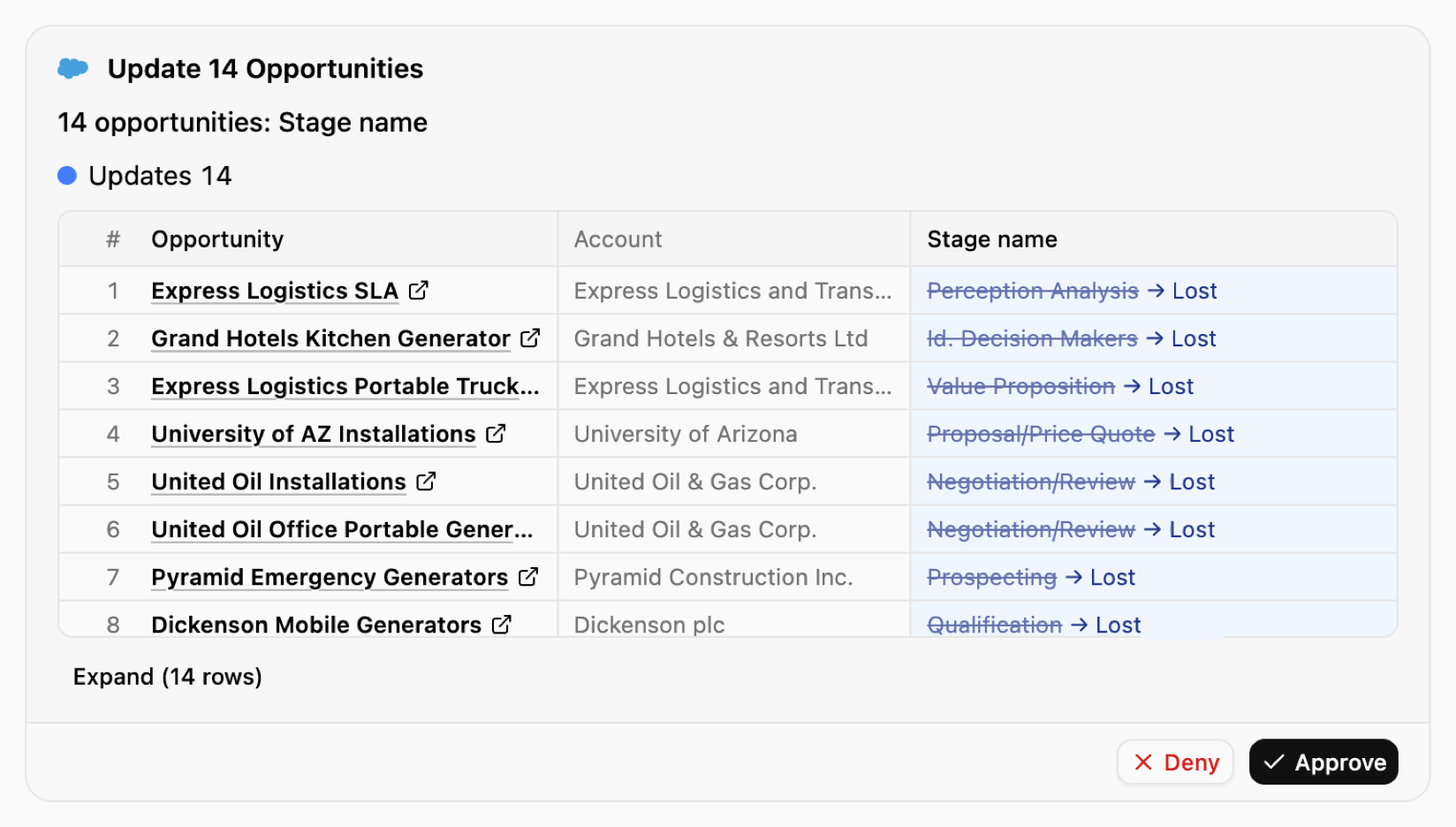Click the Stage name column header
Screen dimensions: 1456x827
click(x=992, y=239)
